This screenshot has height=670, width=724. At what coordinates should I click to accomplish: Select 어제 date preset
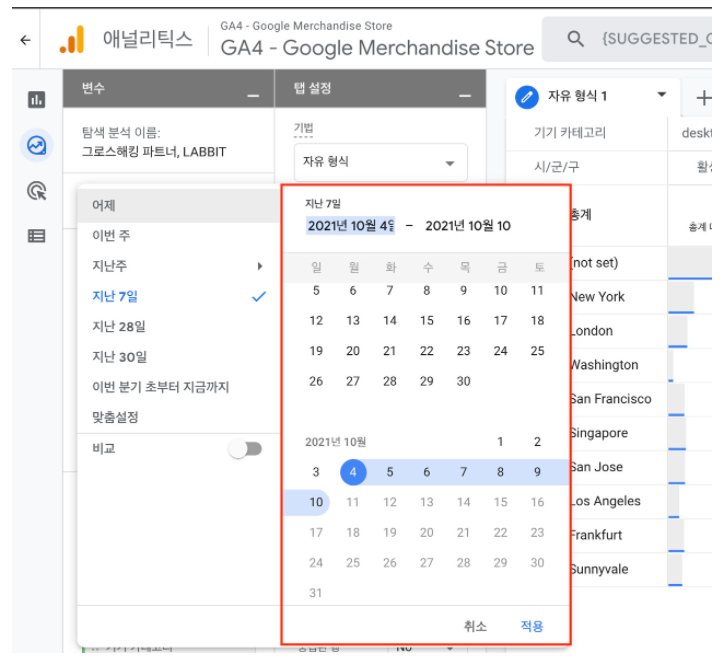tap(179, 205)
